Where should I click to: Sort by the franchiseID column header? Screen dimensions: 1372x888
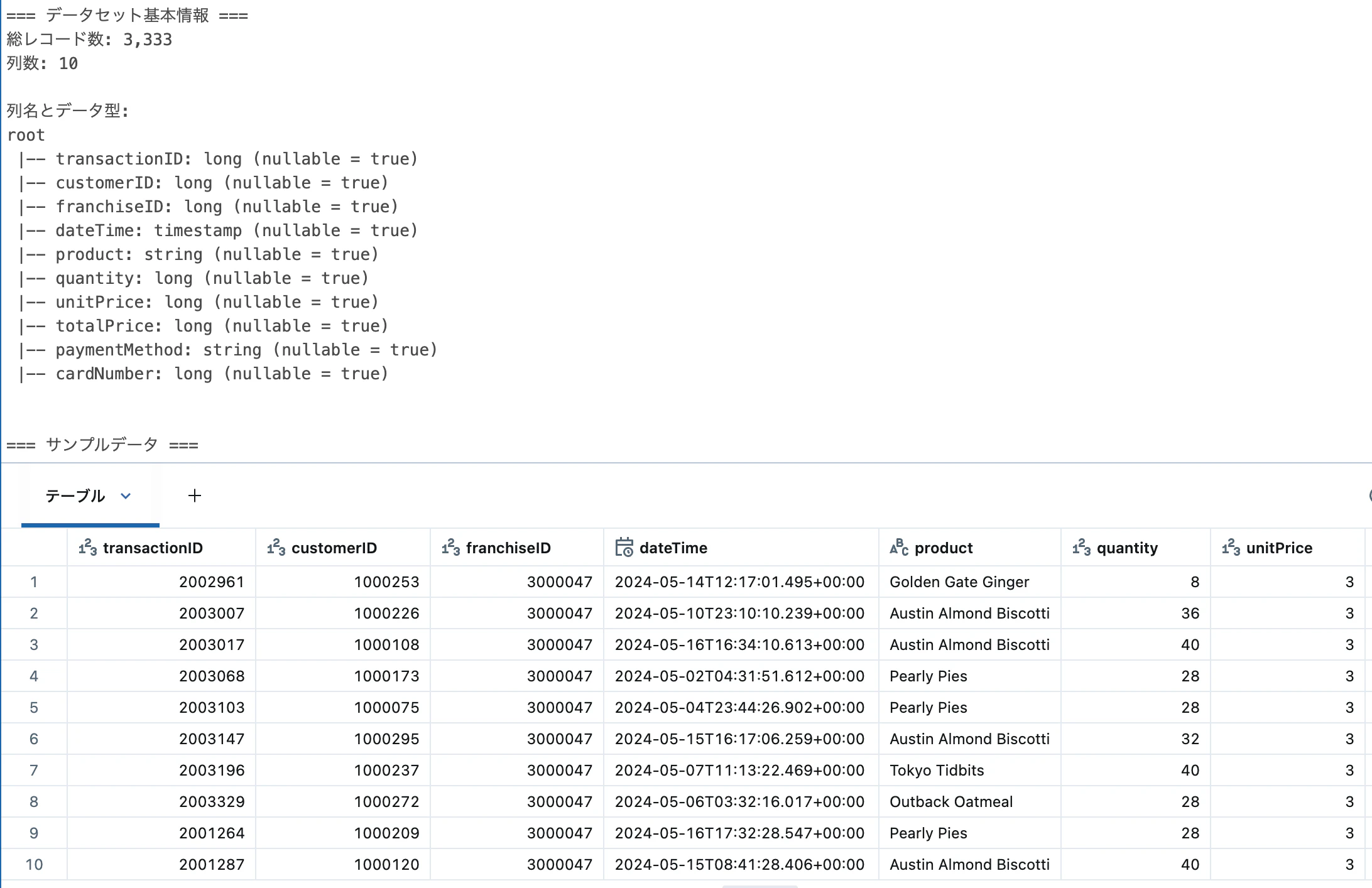pos(517,548)
